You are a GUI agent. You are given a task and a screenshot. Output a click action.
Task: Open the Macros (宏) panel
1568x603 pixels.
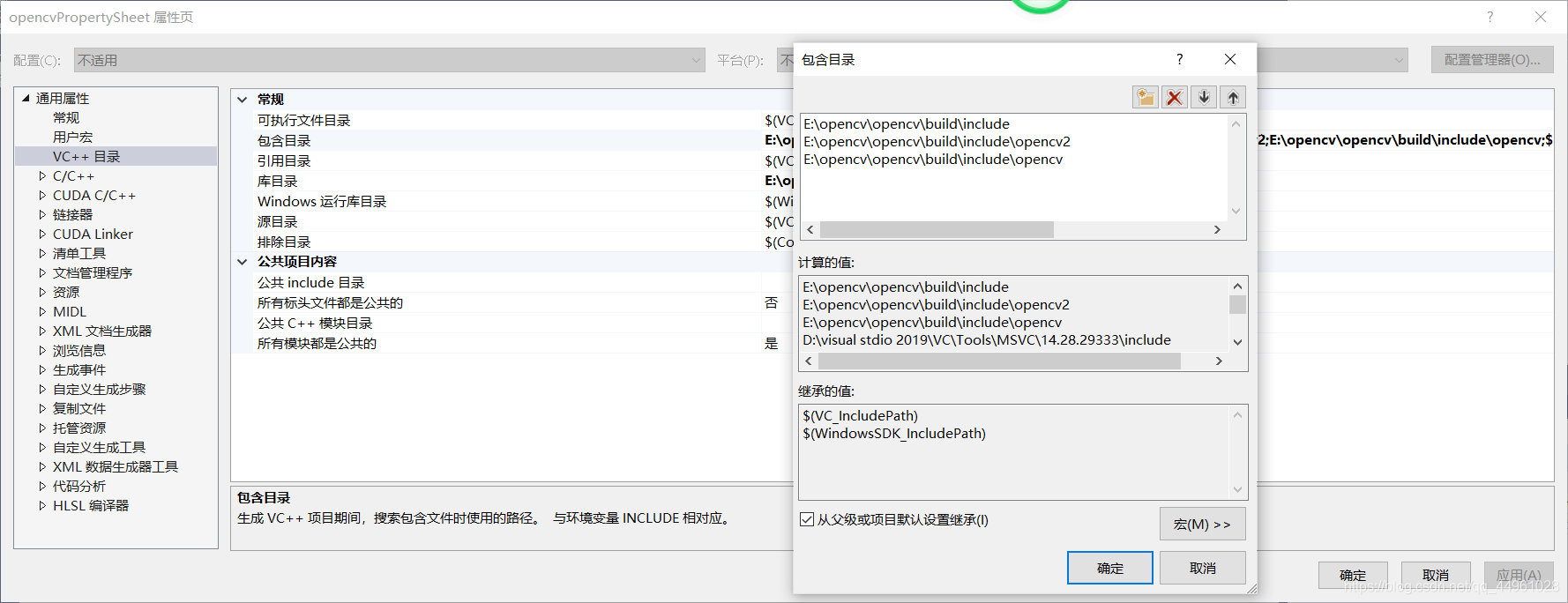click(x=1202, y=524)
